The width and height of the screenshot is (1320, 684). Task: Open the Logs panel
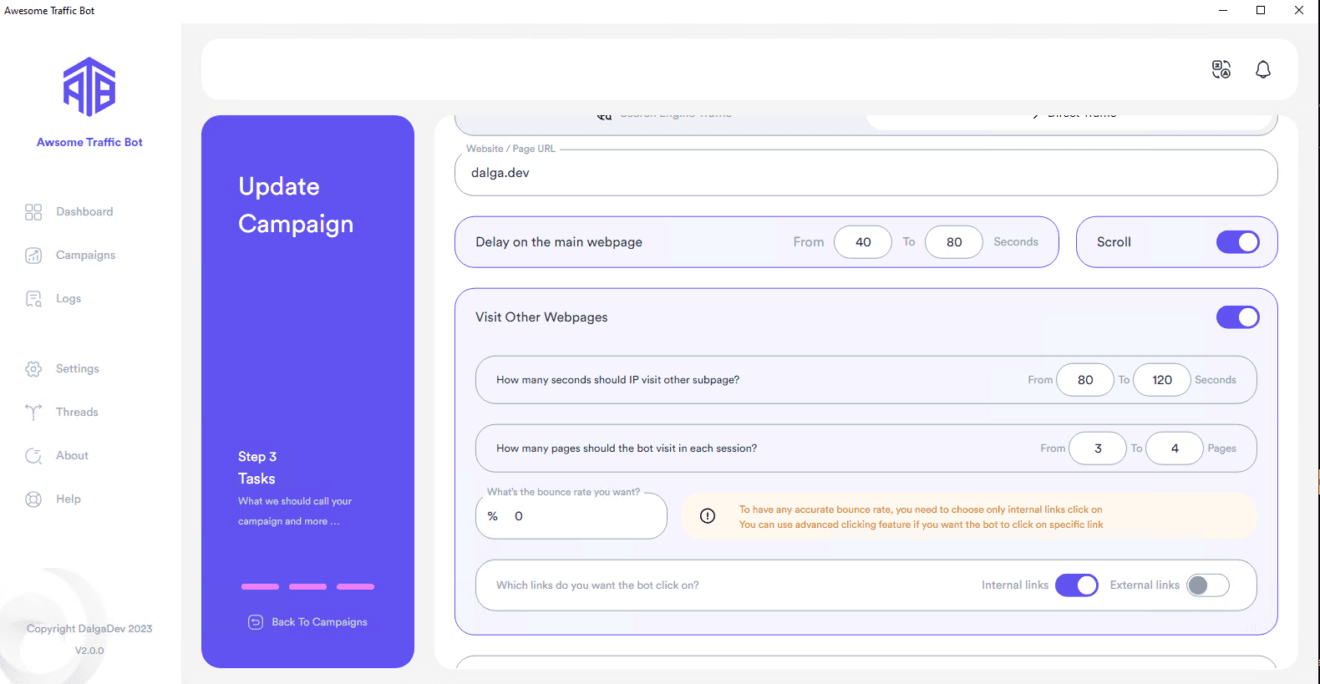click(x=70, y=298)
